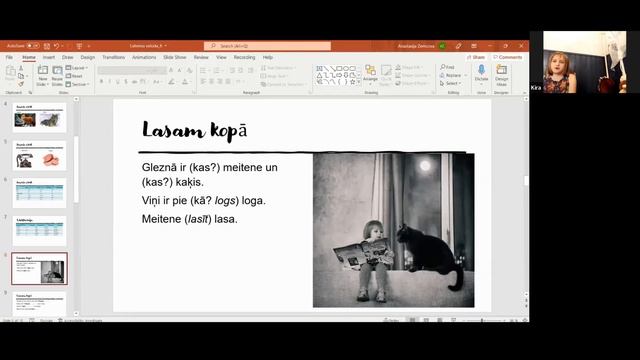Select slide thumbnail with two cats
The image size is (640, 360).
39,118
